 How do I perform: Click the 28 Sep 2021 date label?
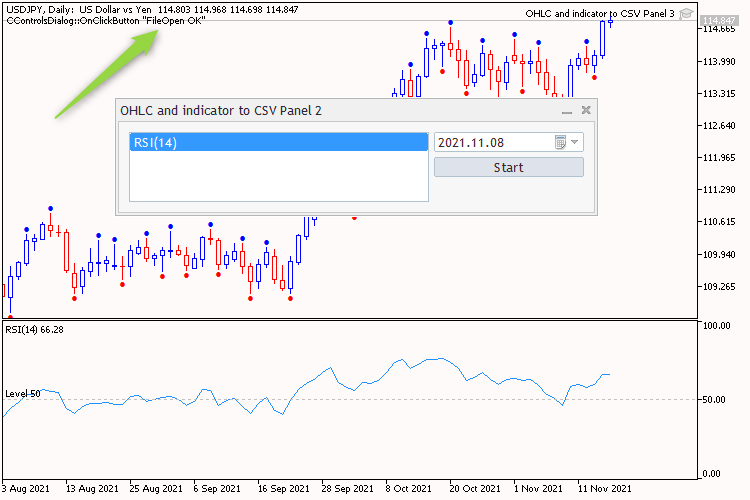(x=347, y=489)
